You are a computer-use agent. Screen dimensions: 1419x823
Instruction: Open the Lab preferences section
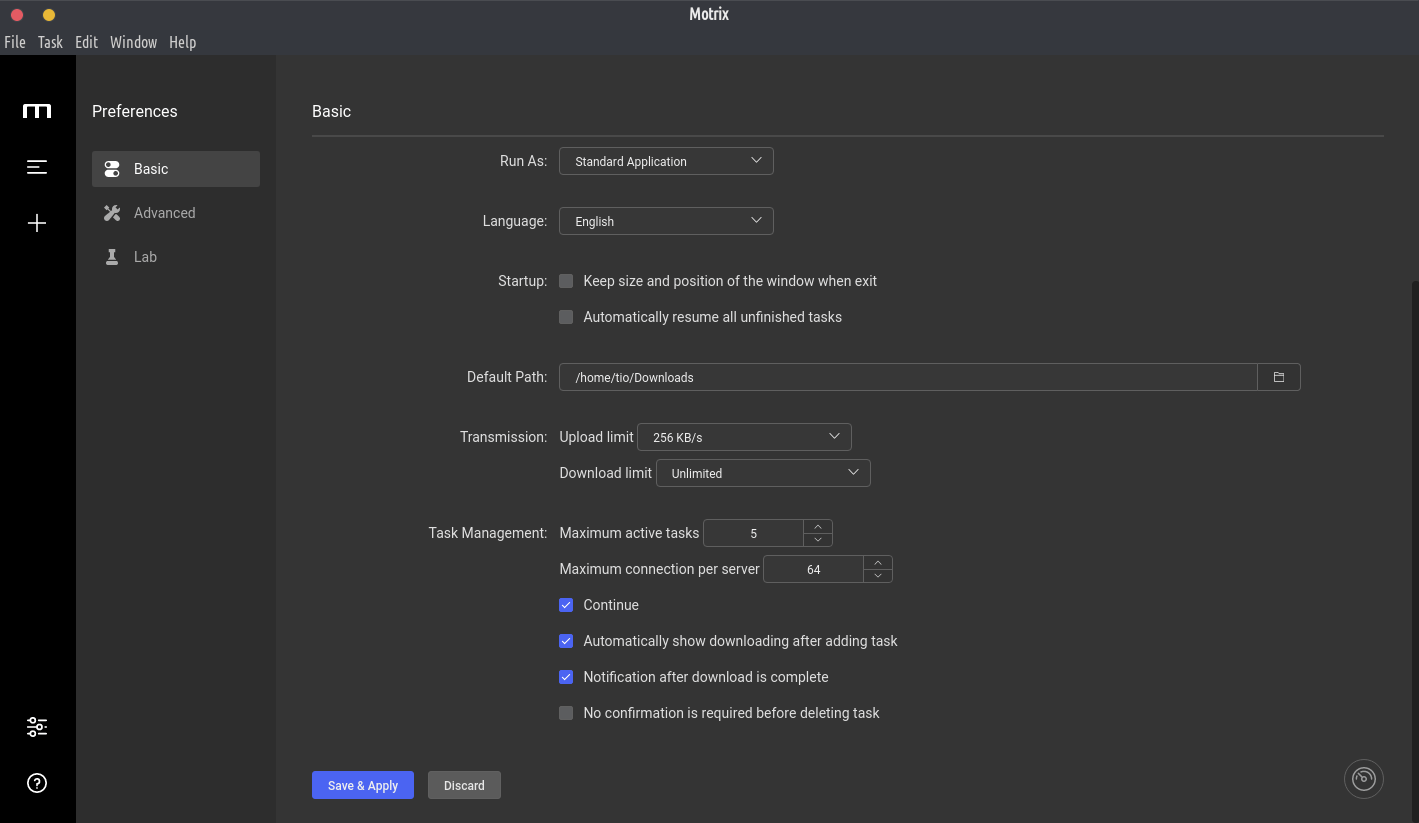[x=145, y=257]
